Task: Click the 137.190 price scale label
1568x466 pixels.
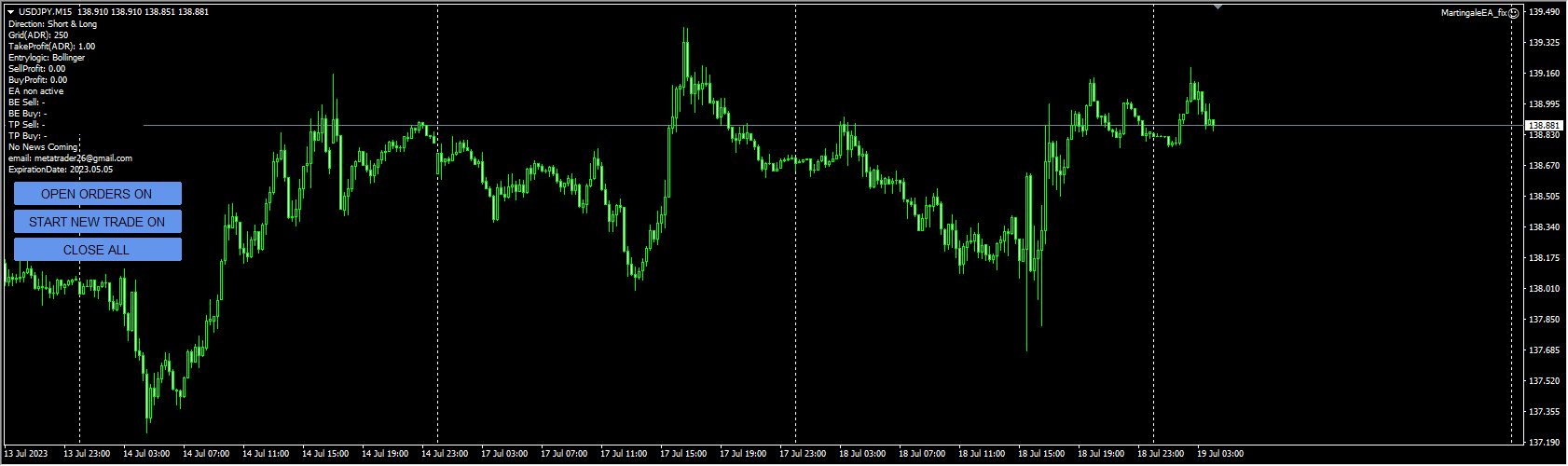Action: click(1545, 443)
